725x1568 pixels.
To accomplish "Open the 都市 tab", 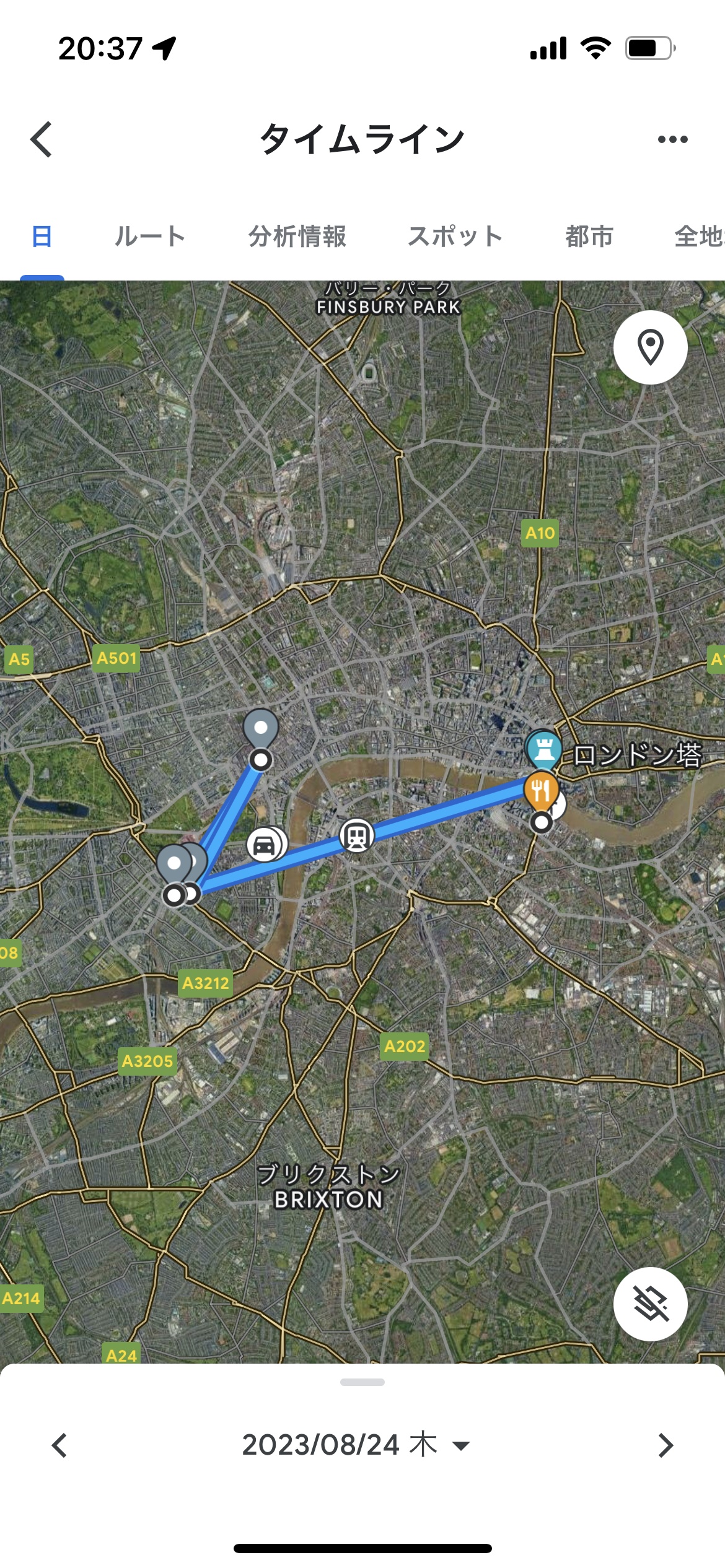I will tap(589, 237).
